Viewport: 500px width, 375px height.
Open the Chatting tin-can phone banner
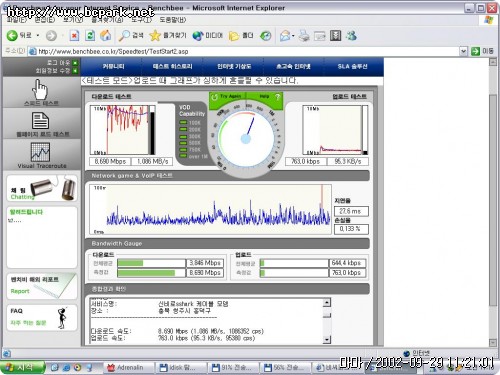coord(42,188)
